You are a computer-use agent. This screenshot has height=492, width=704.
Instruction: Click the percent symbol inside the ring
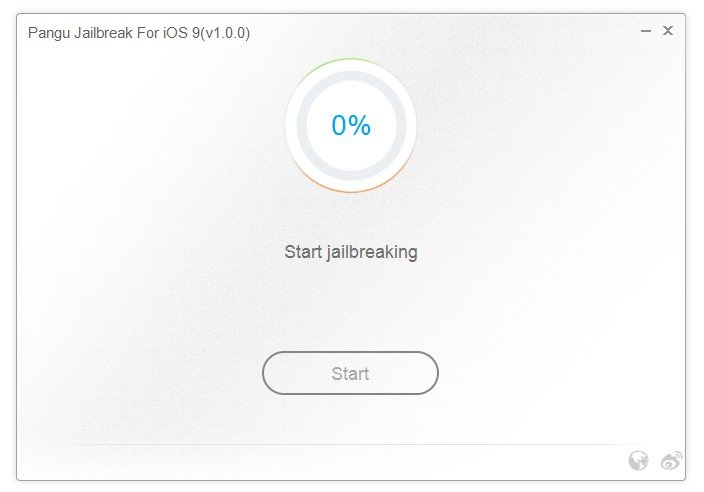coord(360,125)
